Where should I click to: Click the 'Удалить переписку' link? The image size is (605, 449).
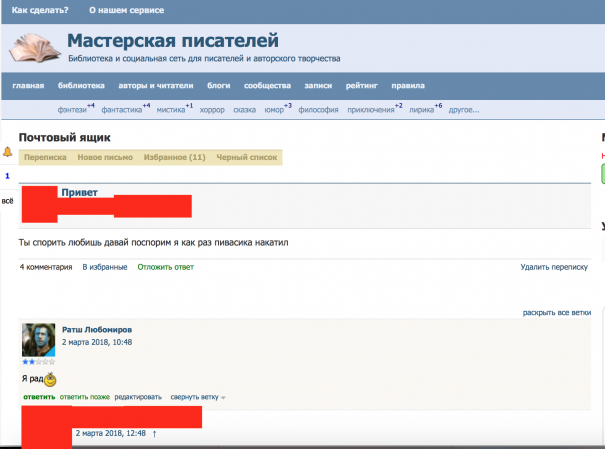tap(553, 267)
